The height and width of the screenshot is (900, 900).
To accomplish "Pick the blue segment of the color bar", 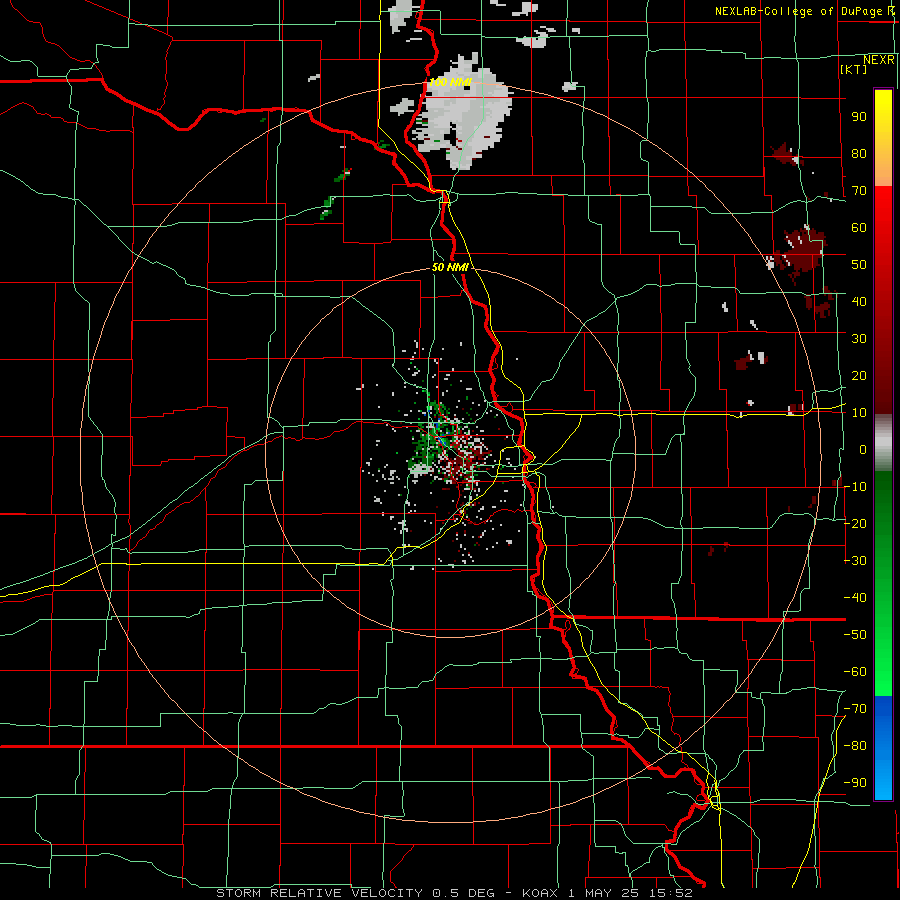I will [883, 746].
